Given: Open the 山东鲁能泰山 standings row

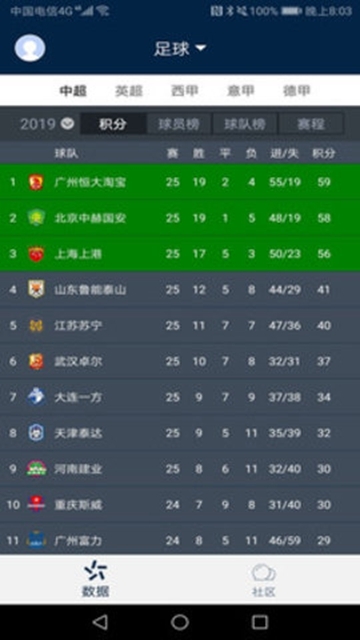Looking at the screenshot, I should 180,290.
